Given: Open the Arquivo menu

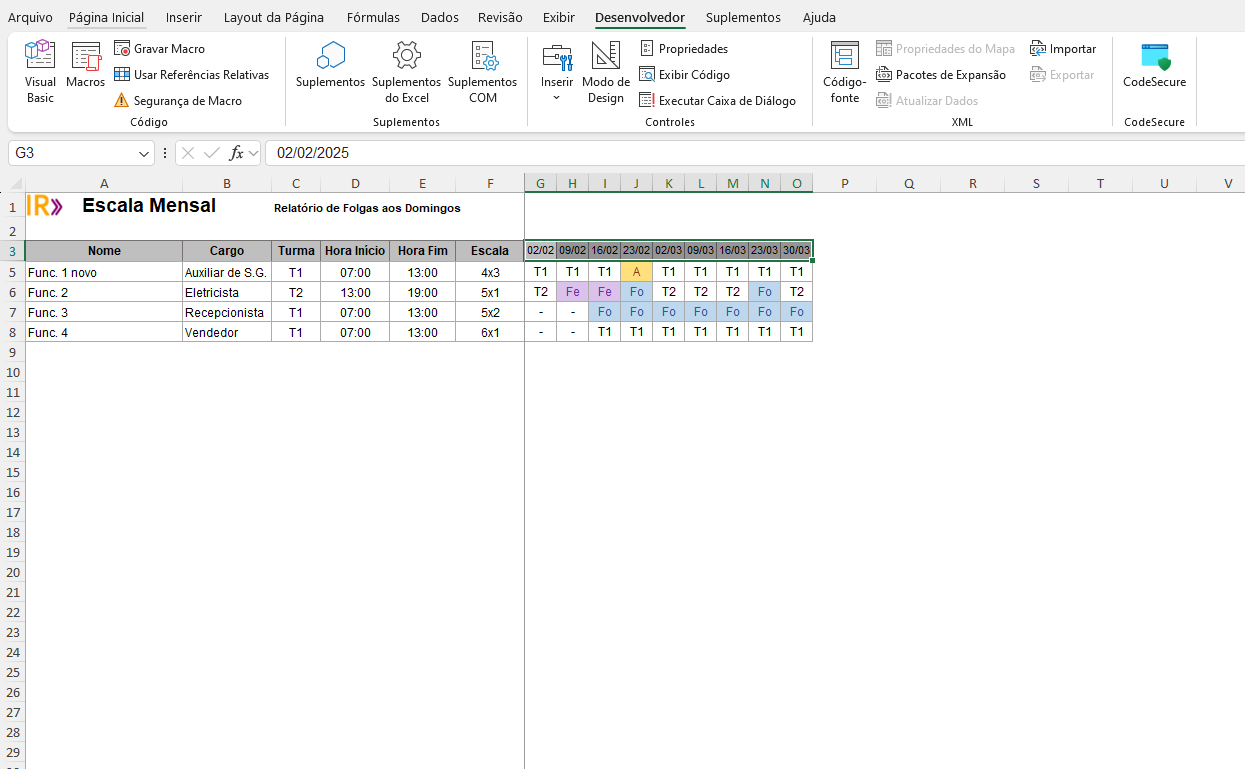Looking at the screenshot, I should point(30,17).
